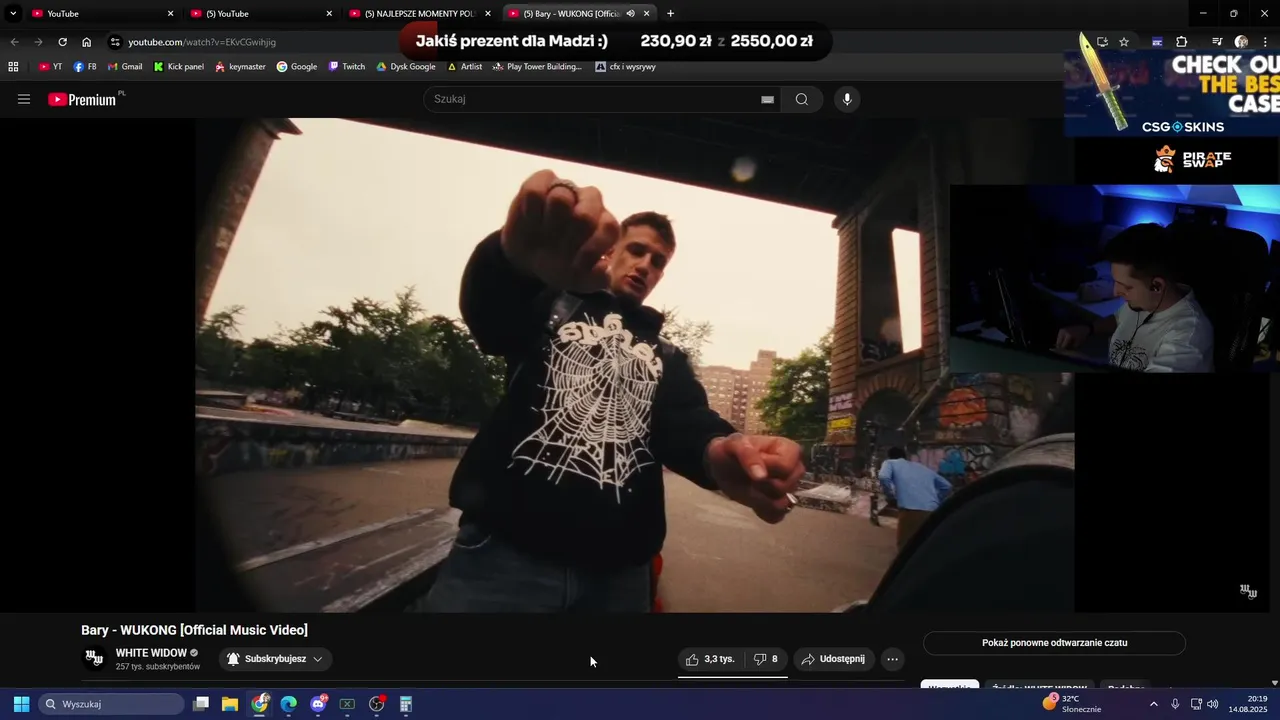The image size is (1280, 720).
Task: Open the Google bookmark
Action: point(297,67)
